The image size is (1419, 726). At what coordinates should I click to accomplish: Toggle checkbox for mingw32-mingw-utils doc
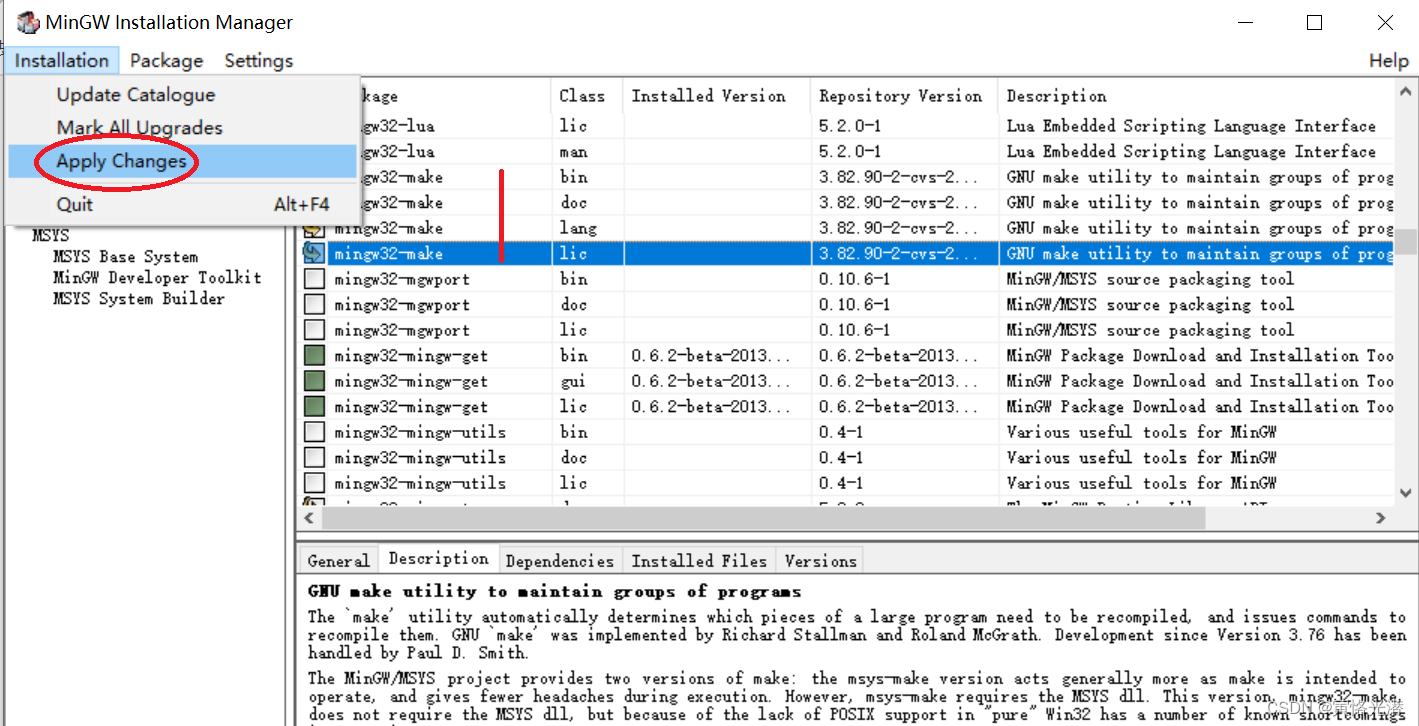tap(314, 458)
